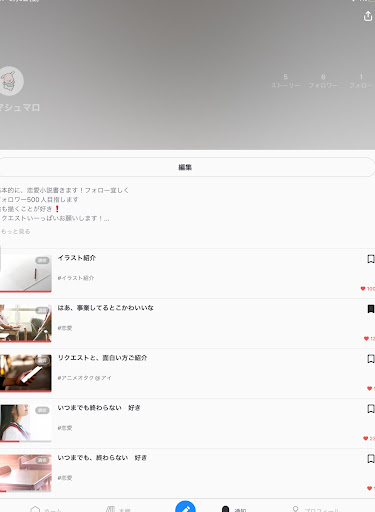Open the pink desk thumbnail of いつまでも、終わらない 好き
Viewport: 375px width, 512px height.
pos(26,473)
